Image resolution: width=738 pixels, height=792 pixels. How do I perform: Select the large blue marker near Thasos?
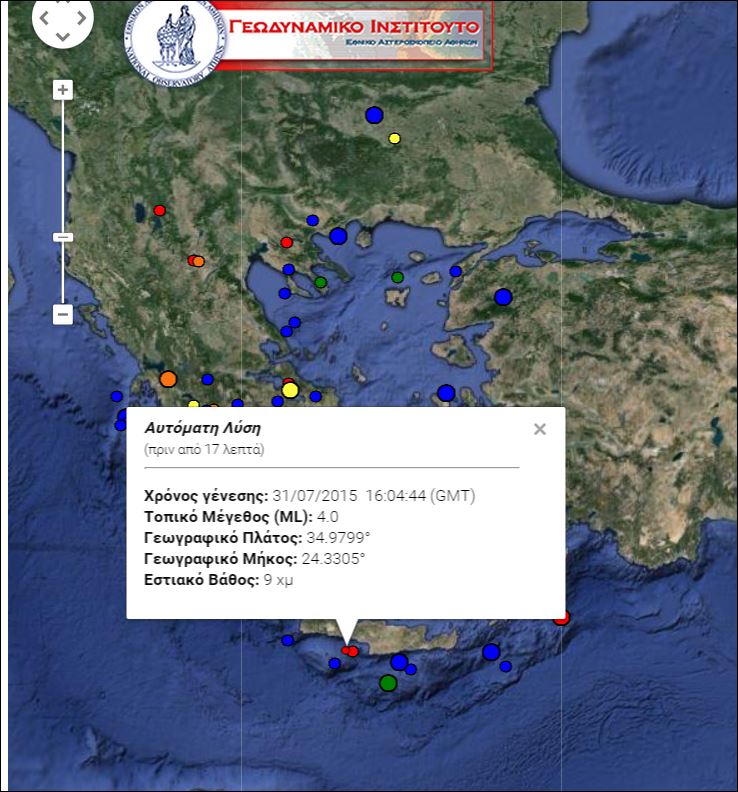(338, 236)
